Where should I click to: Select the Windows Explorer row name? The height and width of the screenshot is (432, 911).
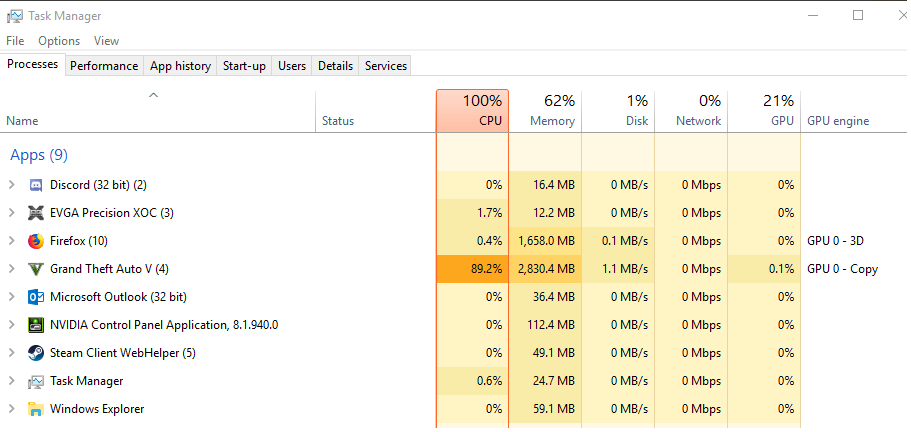click(x=97, y=409)
